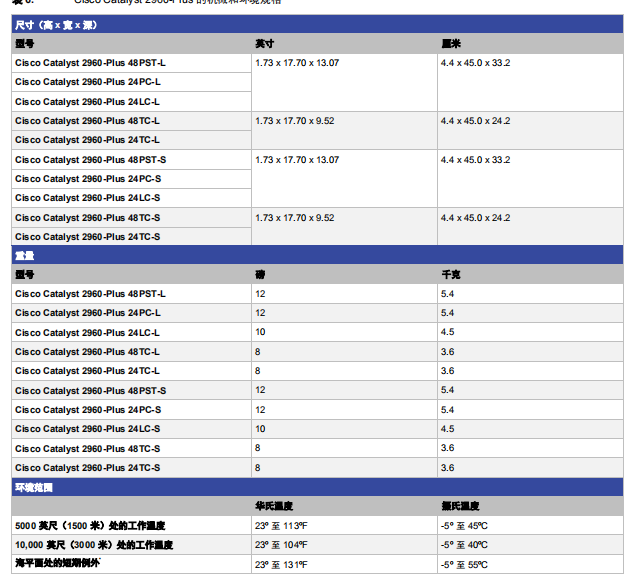Select the 千克 column header
Image resolution: width=628 pixels, height=580 pixels.
(451, 274)
